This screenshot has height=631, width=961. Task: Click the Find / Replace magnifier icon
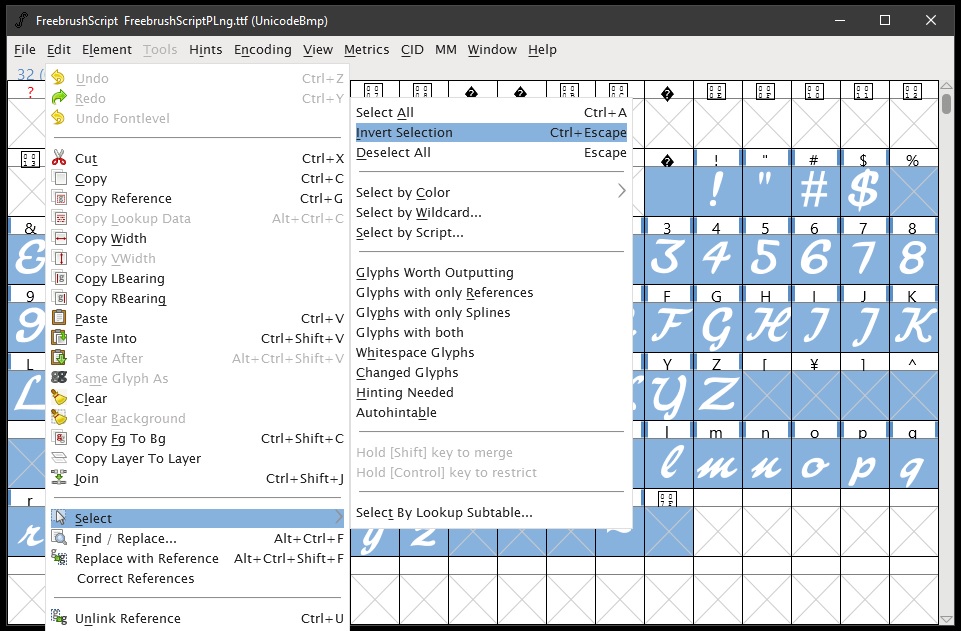tap(59, 538)
